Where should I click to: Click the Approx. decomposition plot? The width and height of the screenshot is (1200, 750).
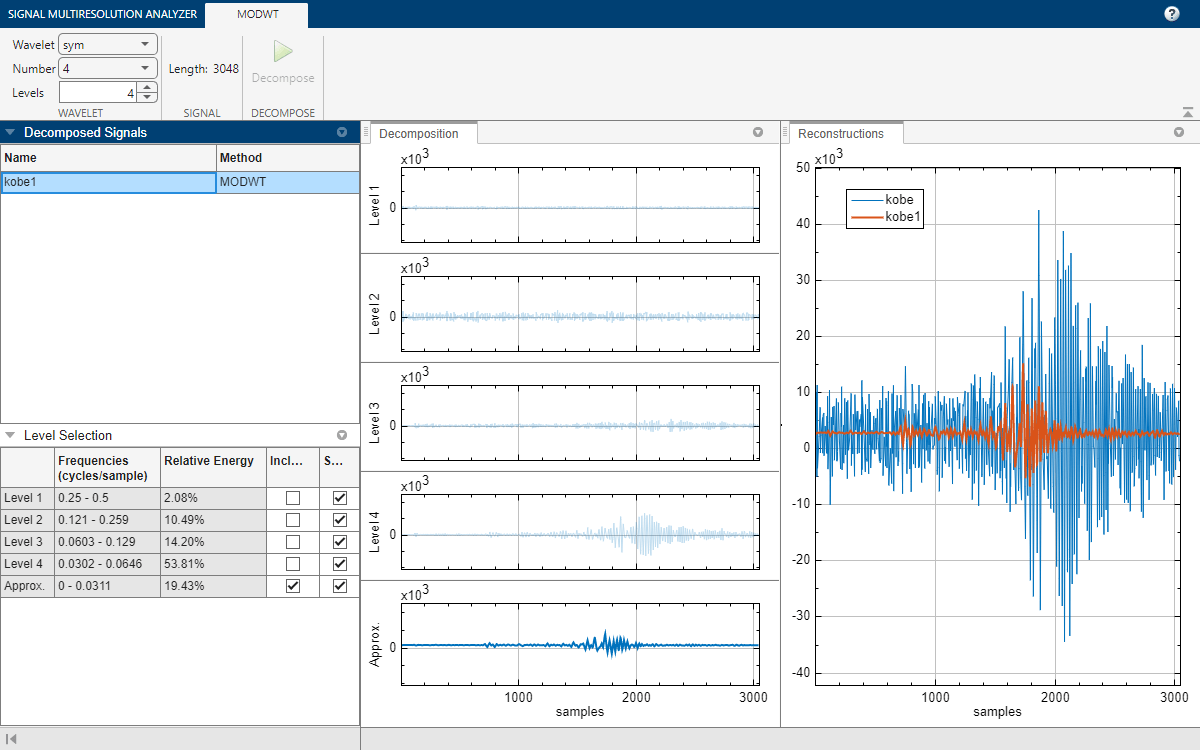(x=579, y=644)
